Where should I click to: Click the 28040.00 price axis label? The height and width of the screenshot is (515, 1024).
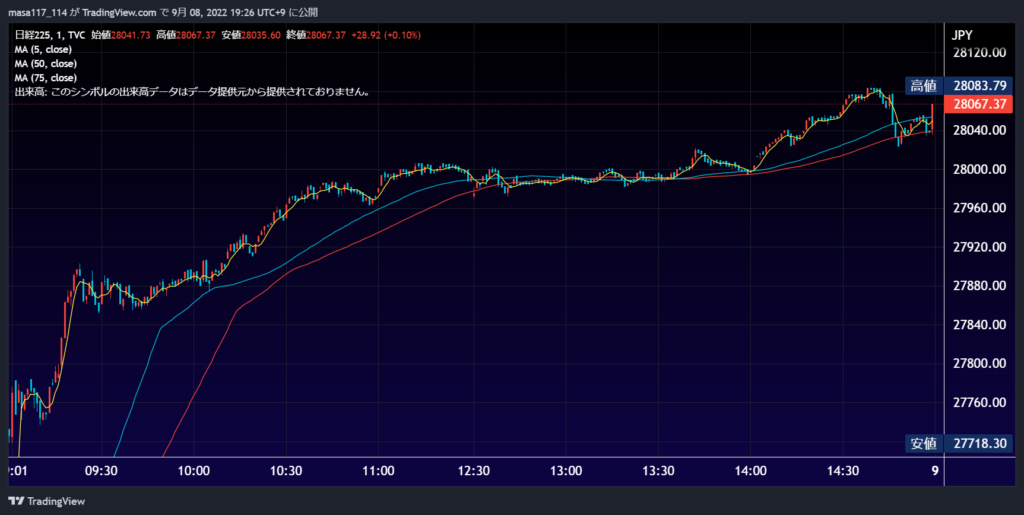(x=980, y=131)
